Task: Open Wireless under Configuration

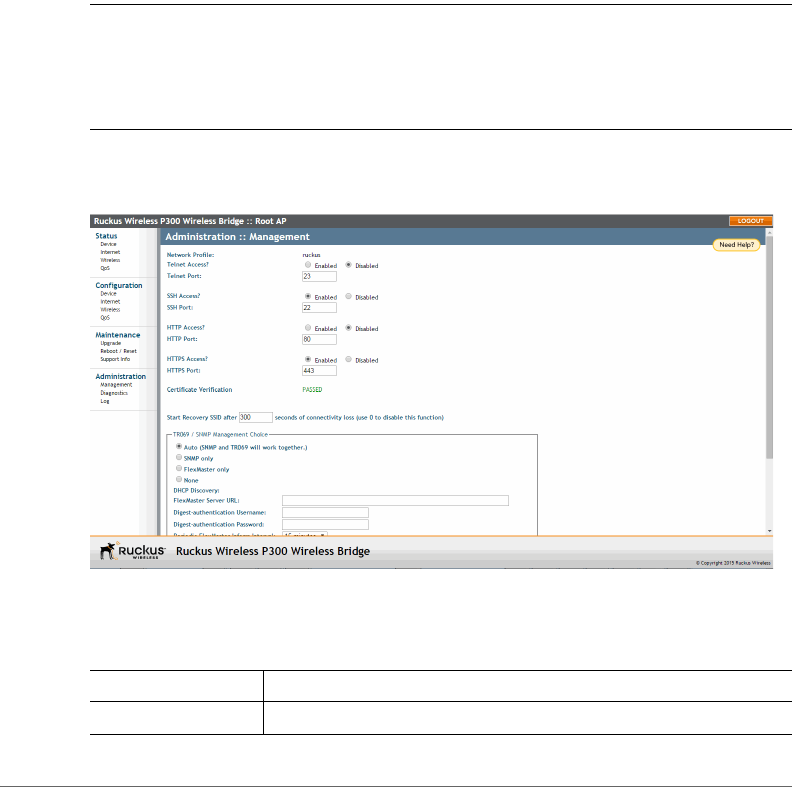Action: pyautogui.click(x=110, y=310)
